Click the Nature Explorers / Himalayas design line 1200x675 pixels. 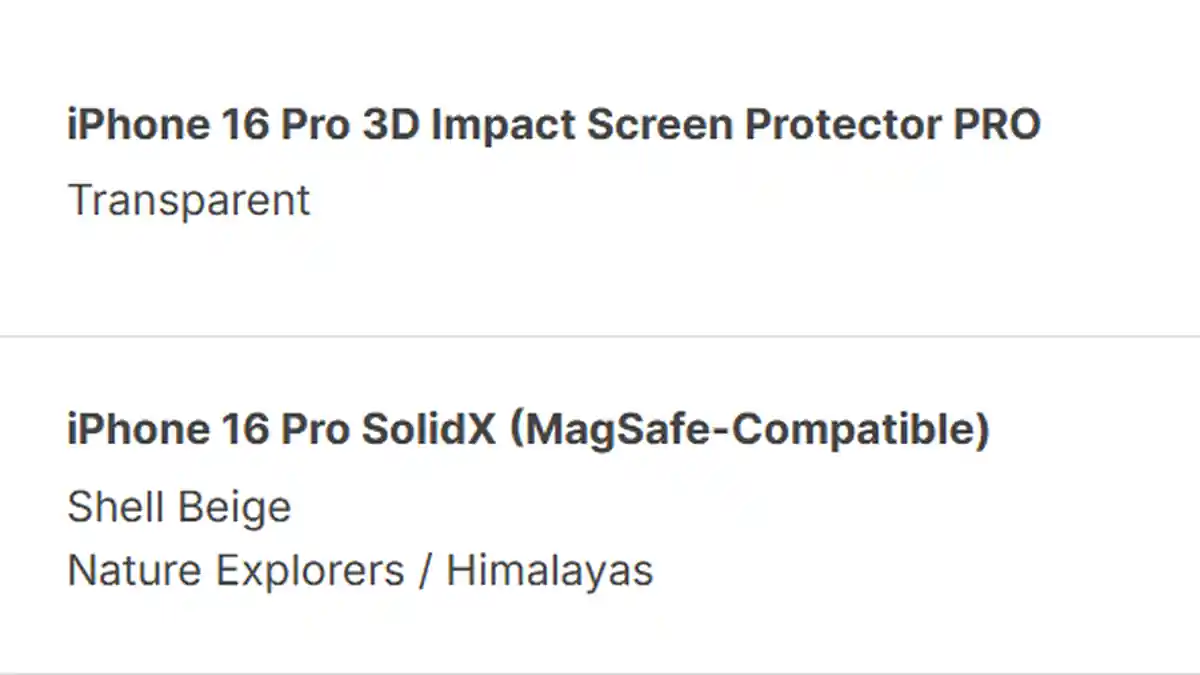click(359, 571)
